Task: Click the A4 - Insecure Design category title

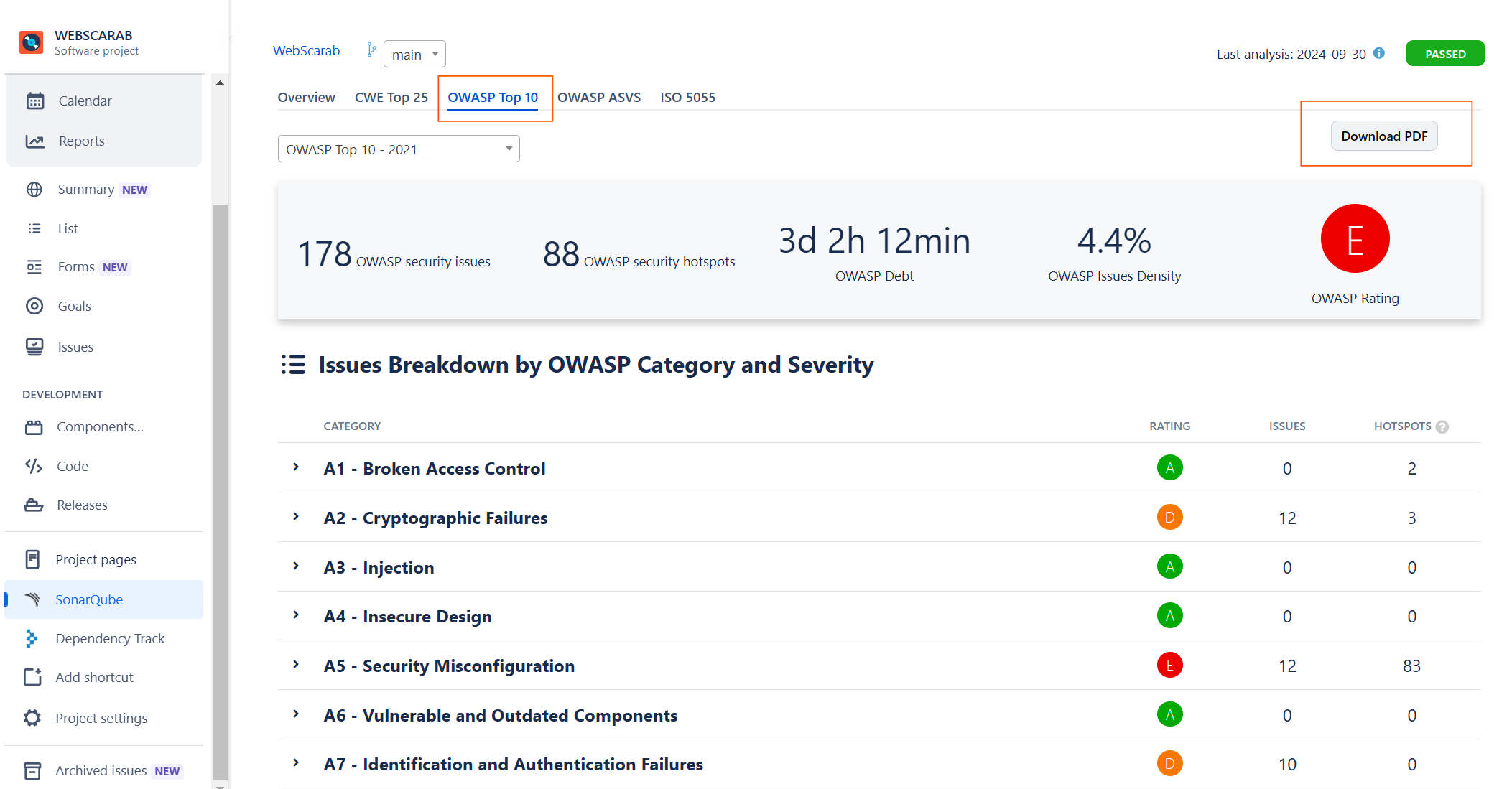Action: tap(408, 616)
